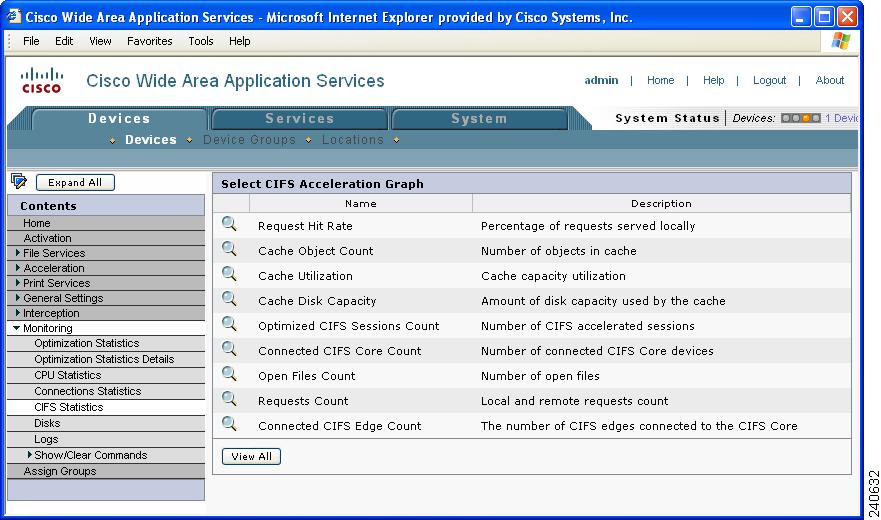The height and width of the screenshot is (520, 881).
Task: Go to the Home link in header
Action: [x=660, y=80]
